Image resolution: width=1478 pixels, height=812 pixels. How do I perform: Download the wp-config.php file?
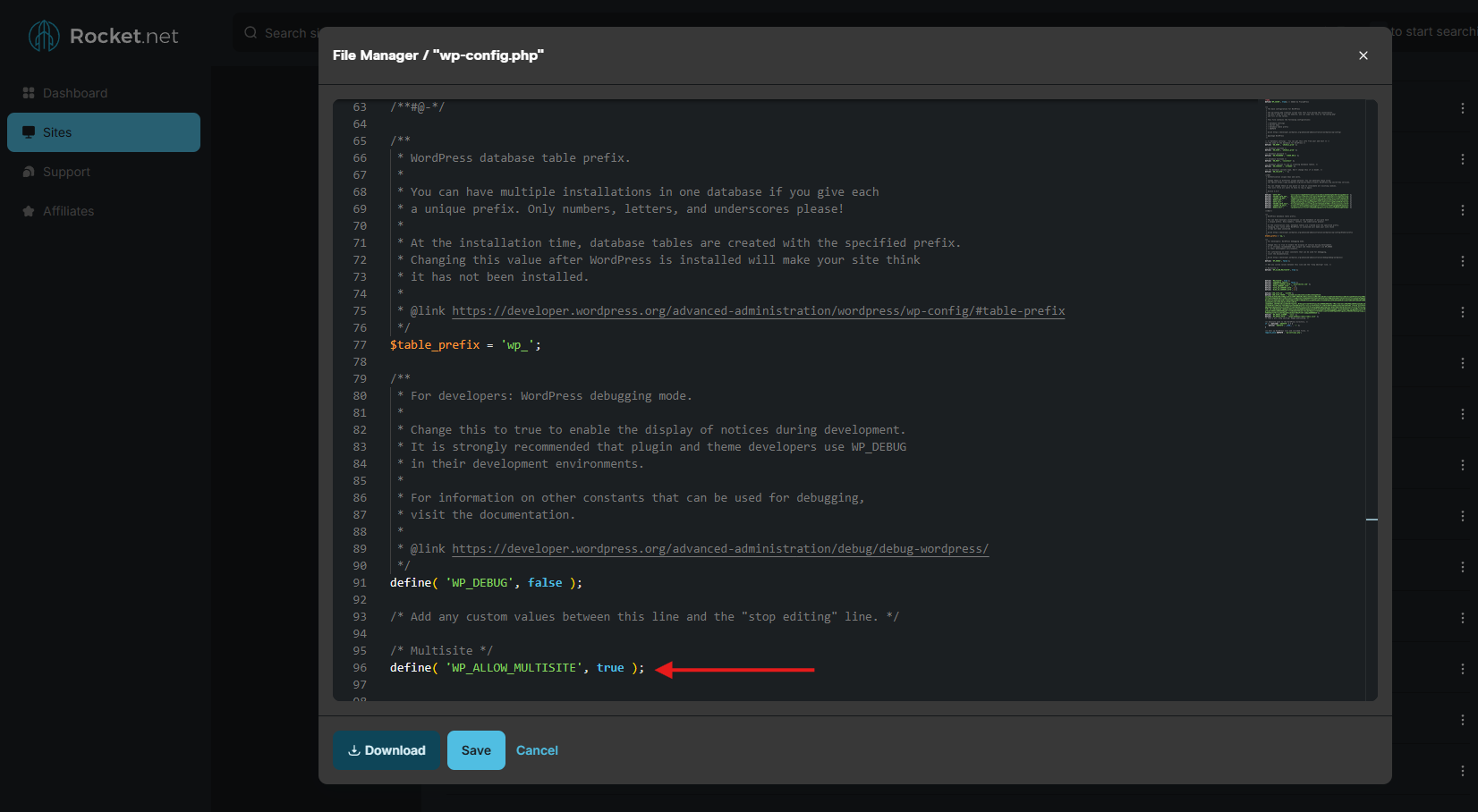pos(386,750)
